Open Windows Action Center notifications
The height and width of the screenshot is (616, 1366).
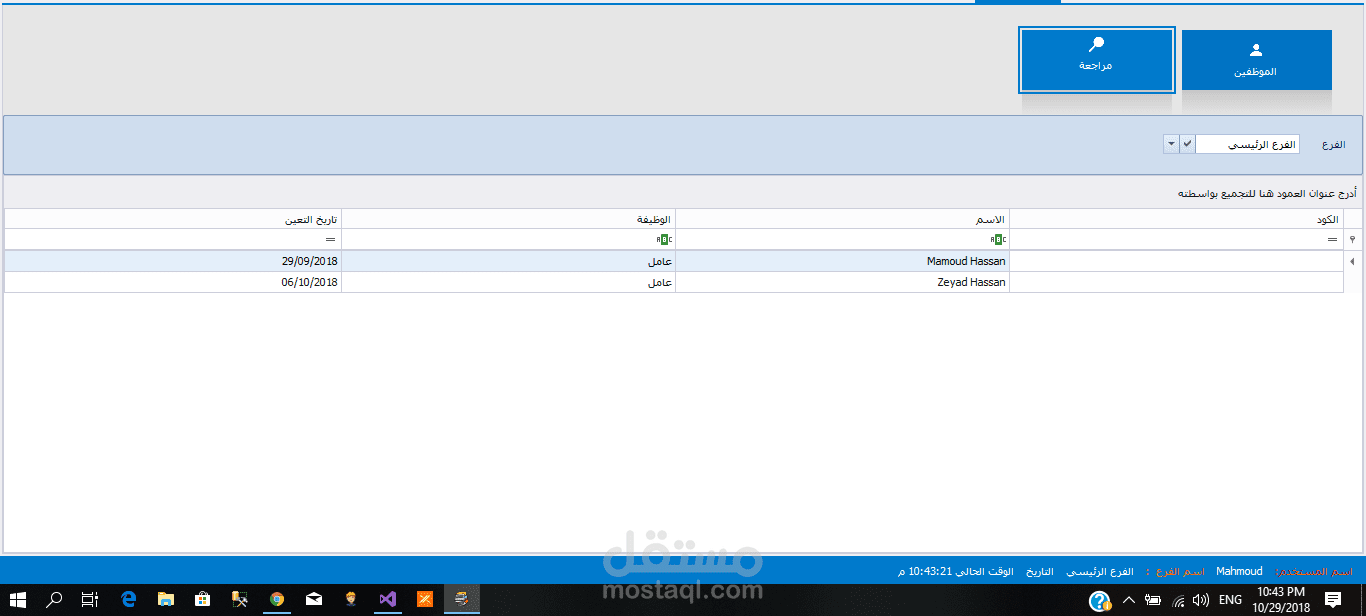point(1333,600)
